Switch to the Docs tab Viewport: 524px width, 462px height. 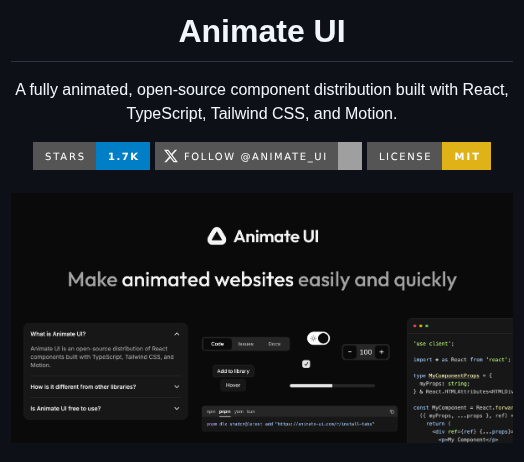tap(274, 344)
